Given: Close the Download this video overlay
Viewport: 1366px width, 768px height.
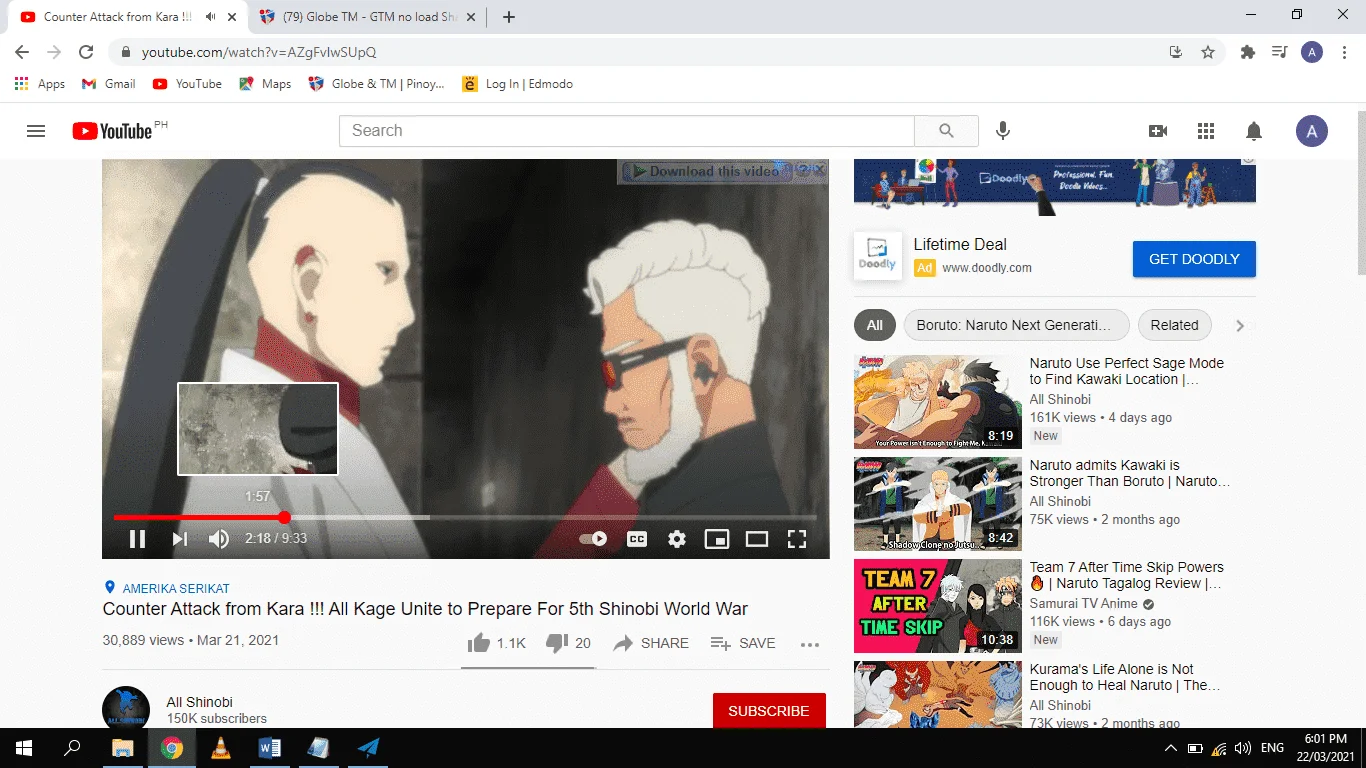Looking at the screenshot, I should click(x=820, y=170).
